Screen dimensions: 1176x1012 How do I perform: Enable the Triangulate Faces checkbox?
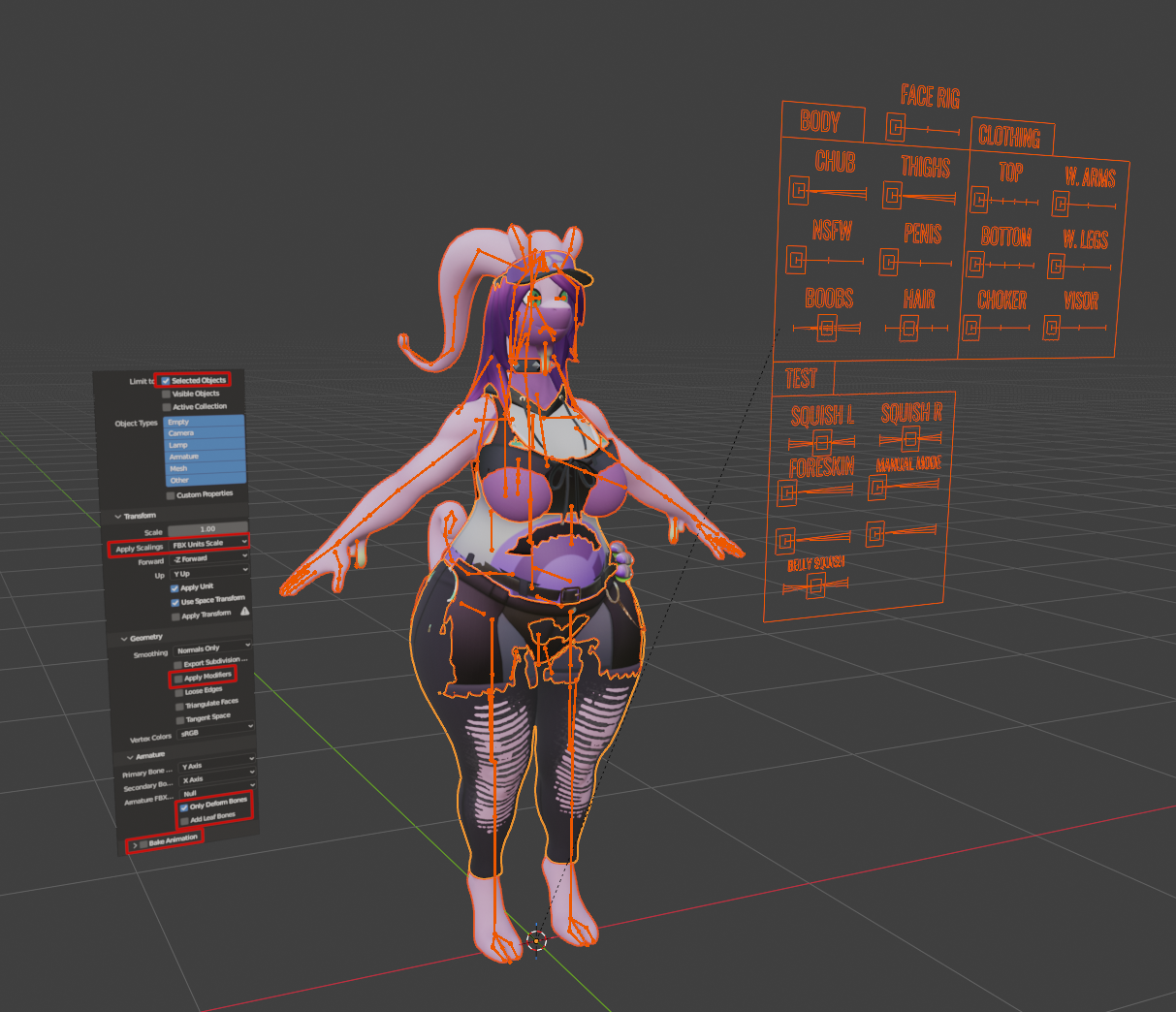[179, 707]
